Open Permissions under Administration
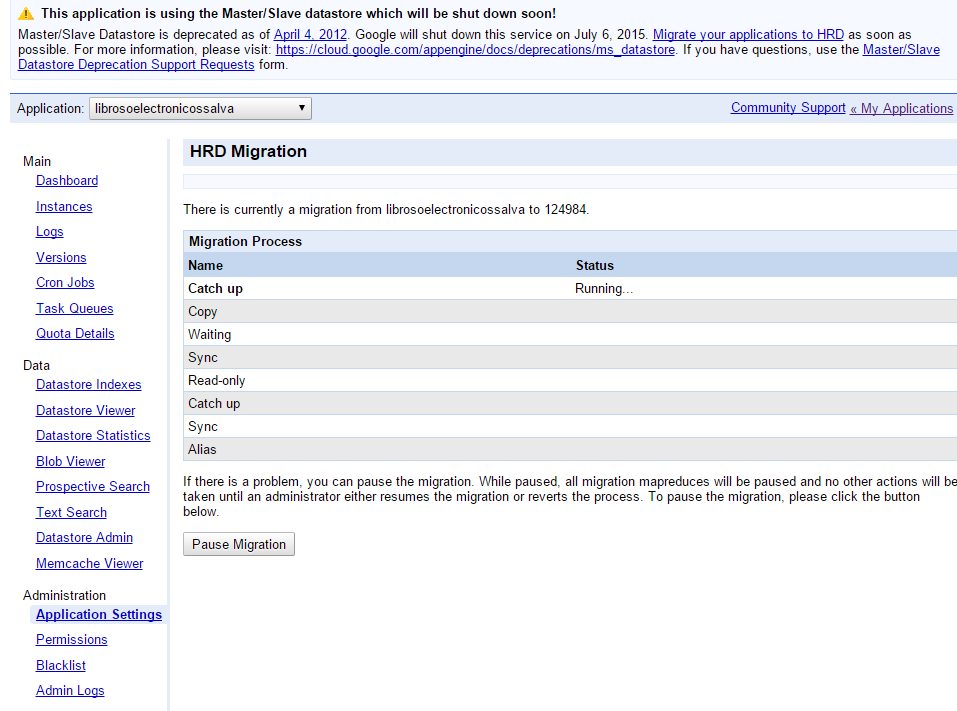 click(x=72, y=640)
